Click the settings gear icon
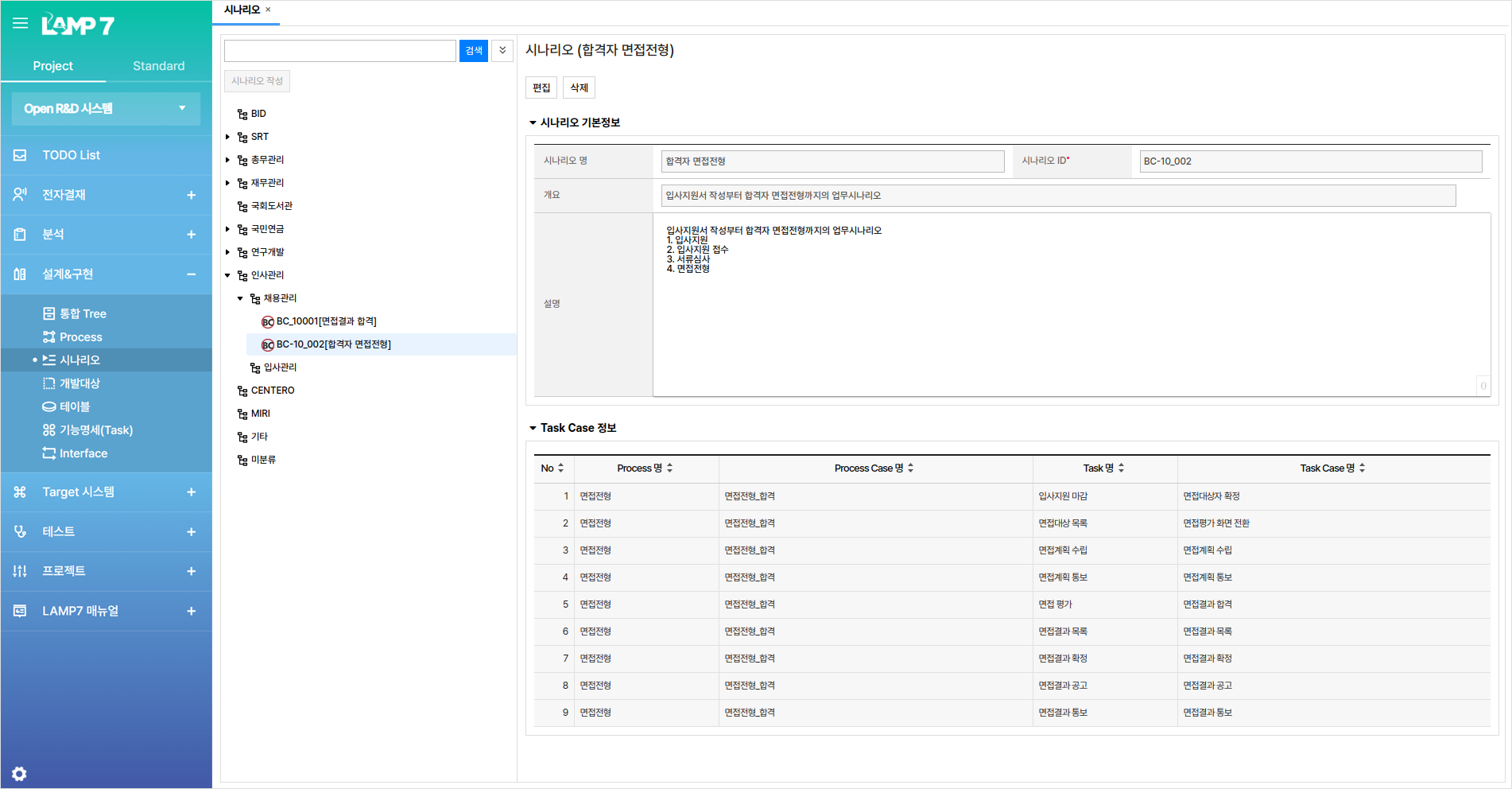Image resolution: width=1512 pixels, height=789 pixels. click(x=19, y=774)
